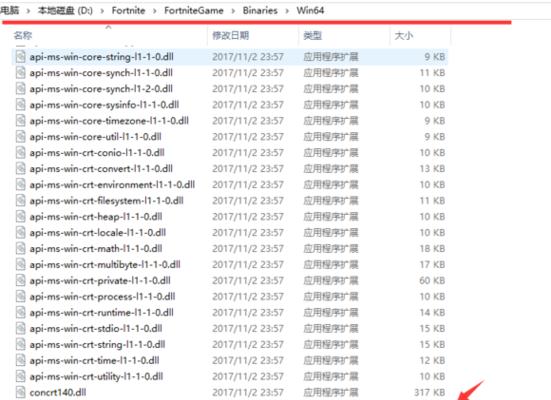This screenshot has width=551, height=400.
Task: Select file api-ms-win-core-timezone-l1-1-0.dll
Action: tap(109, 121)
